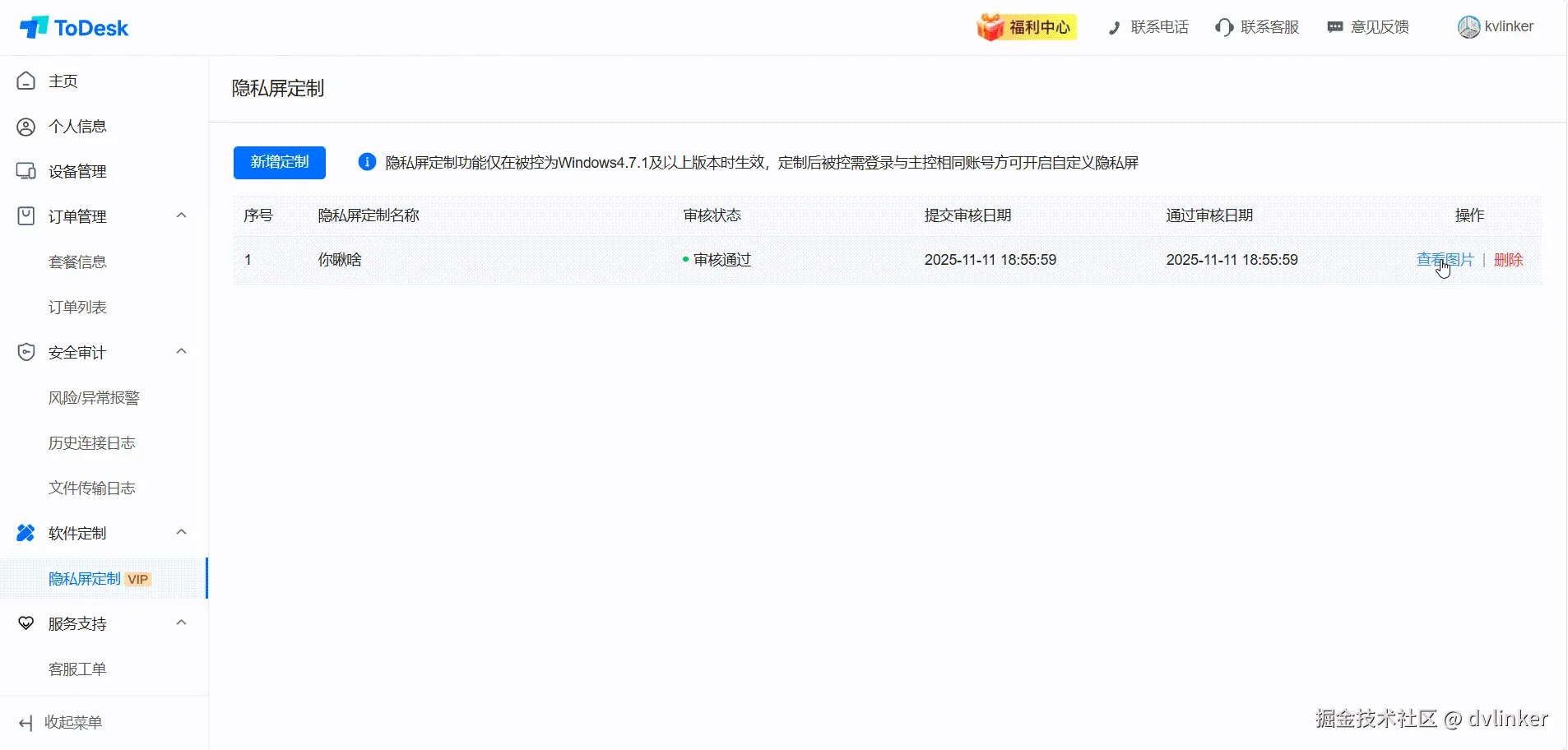Image resolution: width=1568 pixels, height=750 pixels.
Task: Open 联系客服 headset icon
Action: tap(1224, 27)
